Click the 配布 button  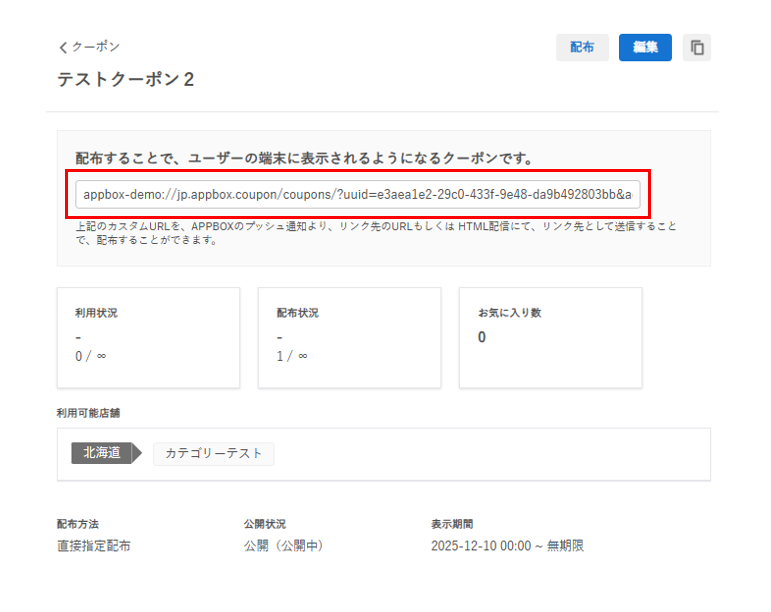[x=582, y=47]
